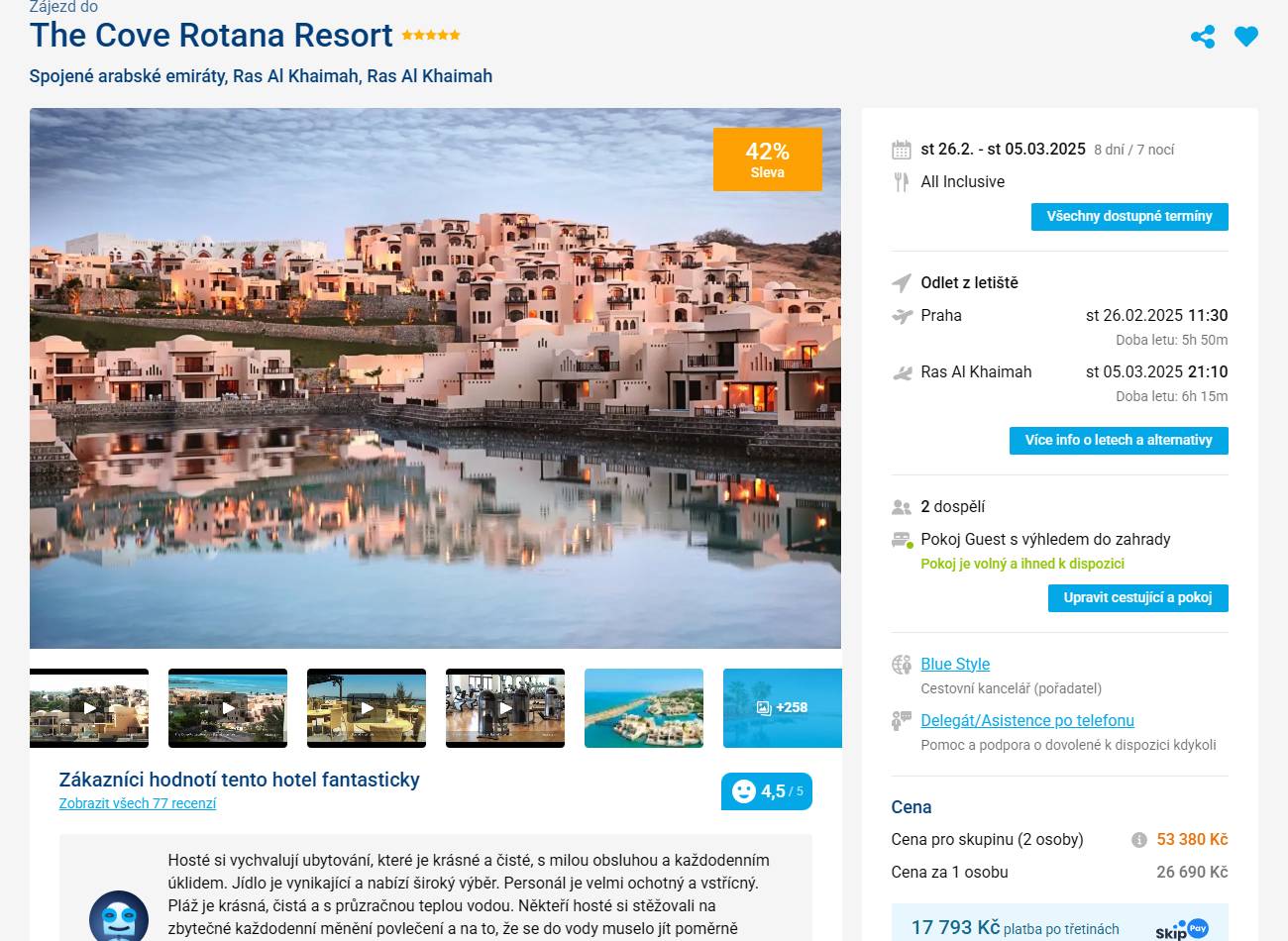This screenshot has height=941, width=1288.
Task: Click the price info icon
Action: click(x=1139, y=840)
